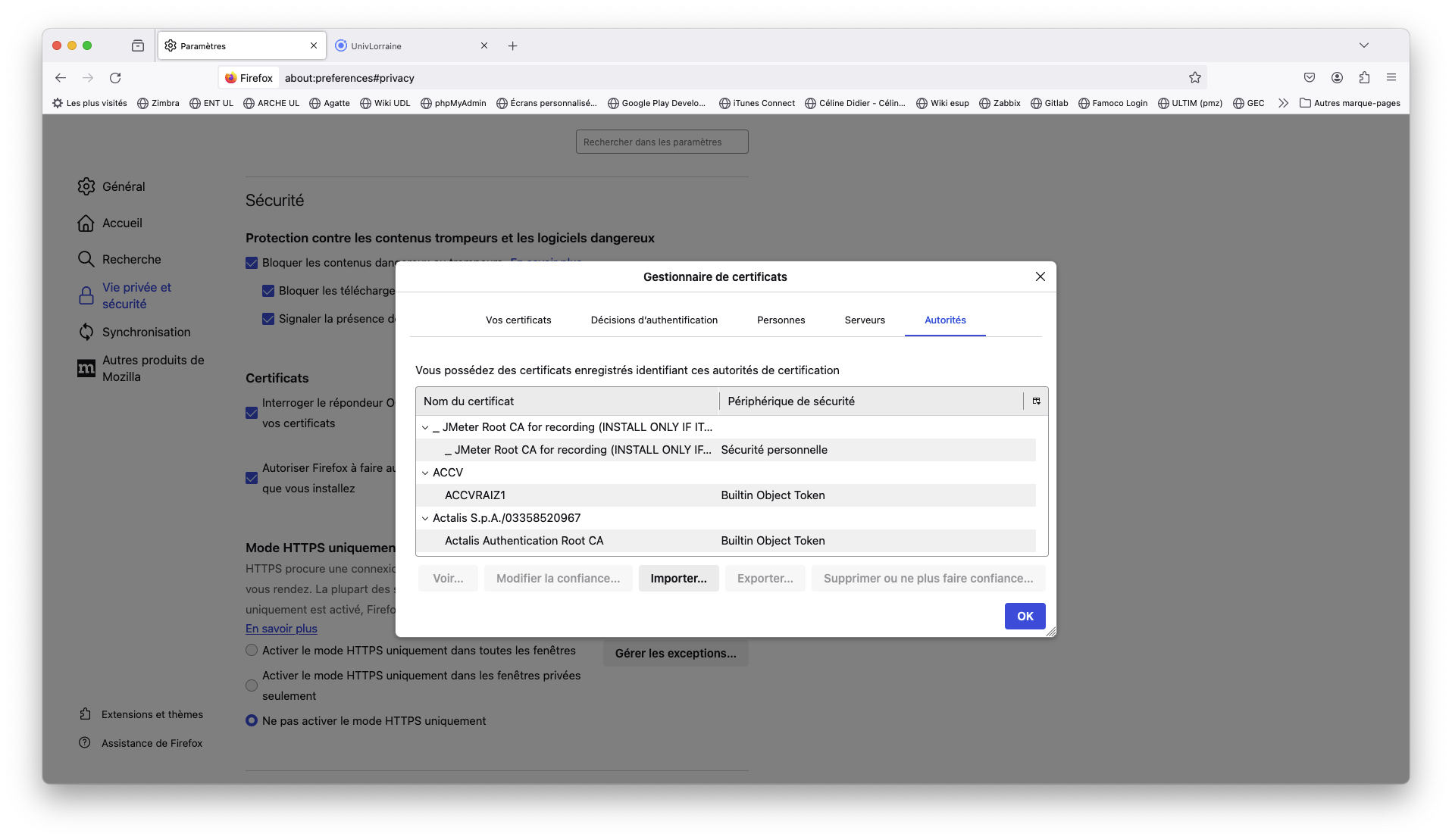The image size is (1452, 840).
Task: Uncheck Bloquer les contenus dangereux checkbox
Action: point(252,263)
